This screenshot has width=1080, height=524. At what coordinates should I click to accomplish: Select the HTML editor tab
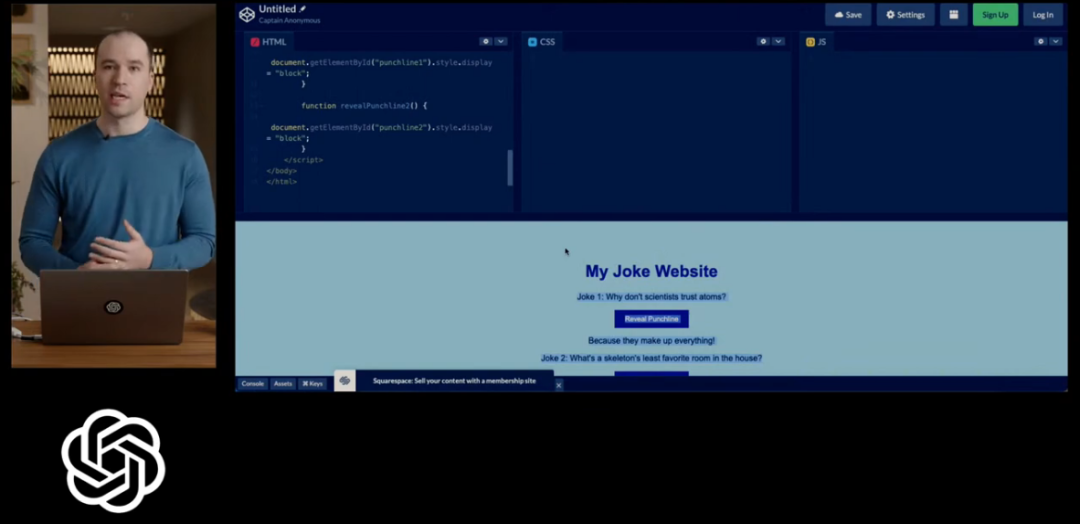269,42
